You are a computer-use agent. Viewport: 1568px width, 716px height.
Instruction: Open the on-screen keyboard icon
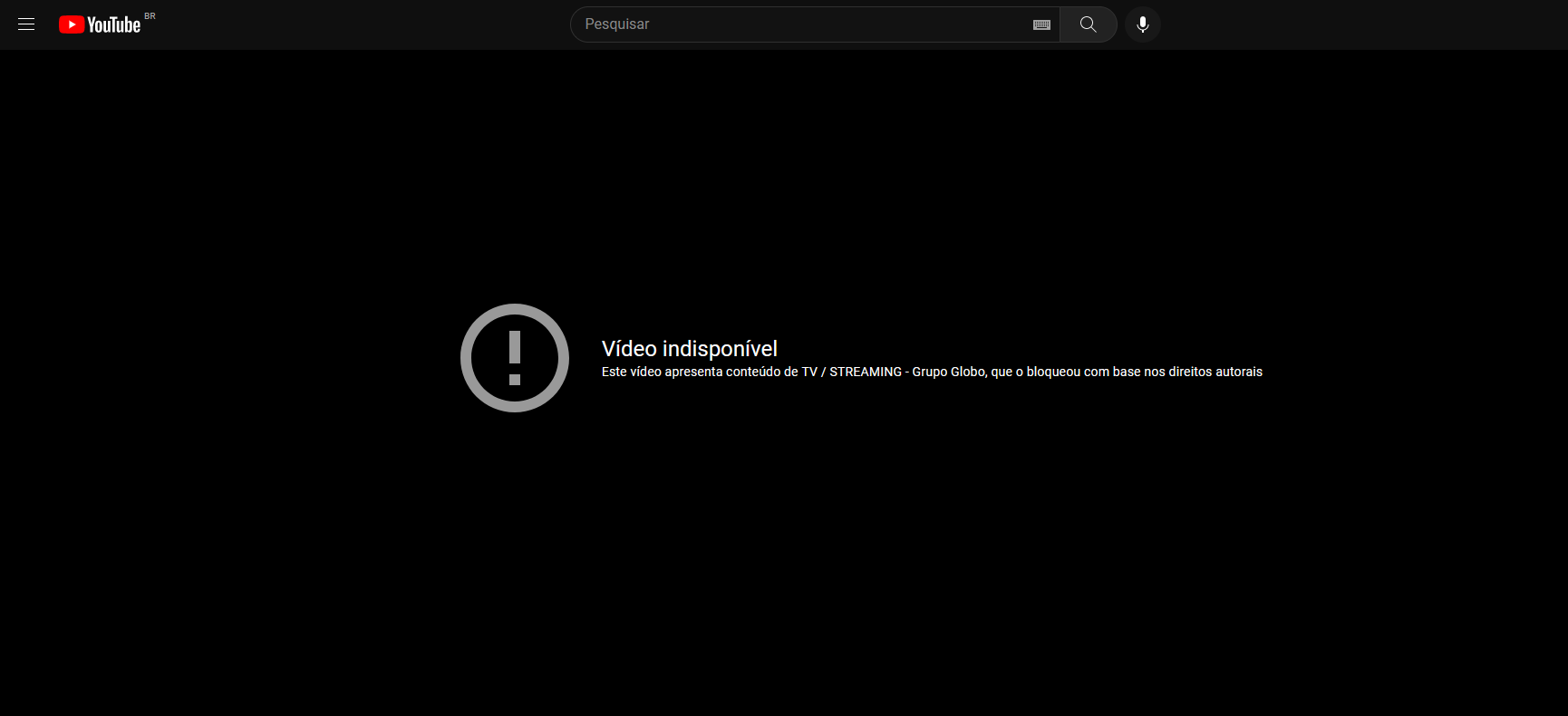pyautogui.click(x=1041, y=24)
